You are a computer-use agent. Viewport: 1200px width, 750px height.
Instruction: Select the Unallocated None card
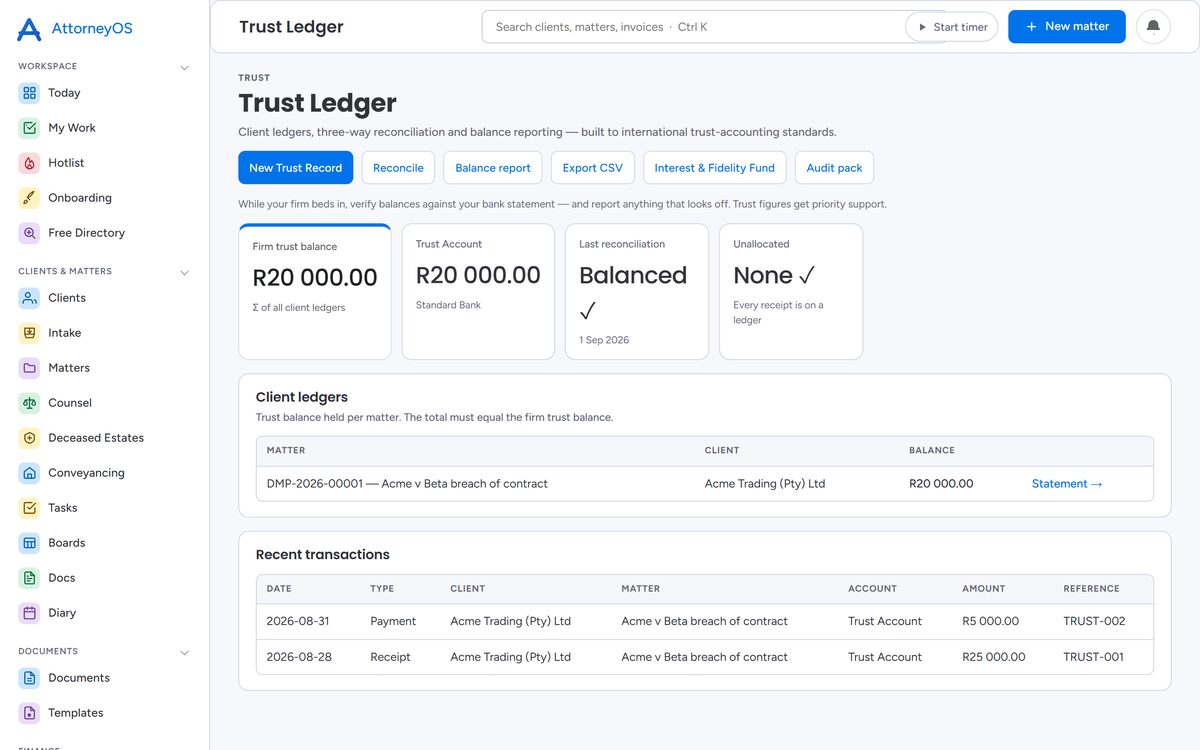coord(791,291)
